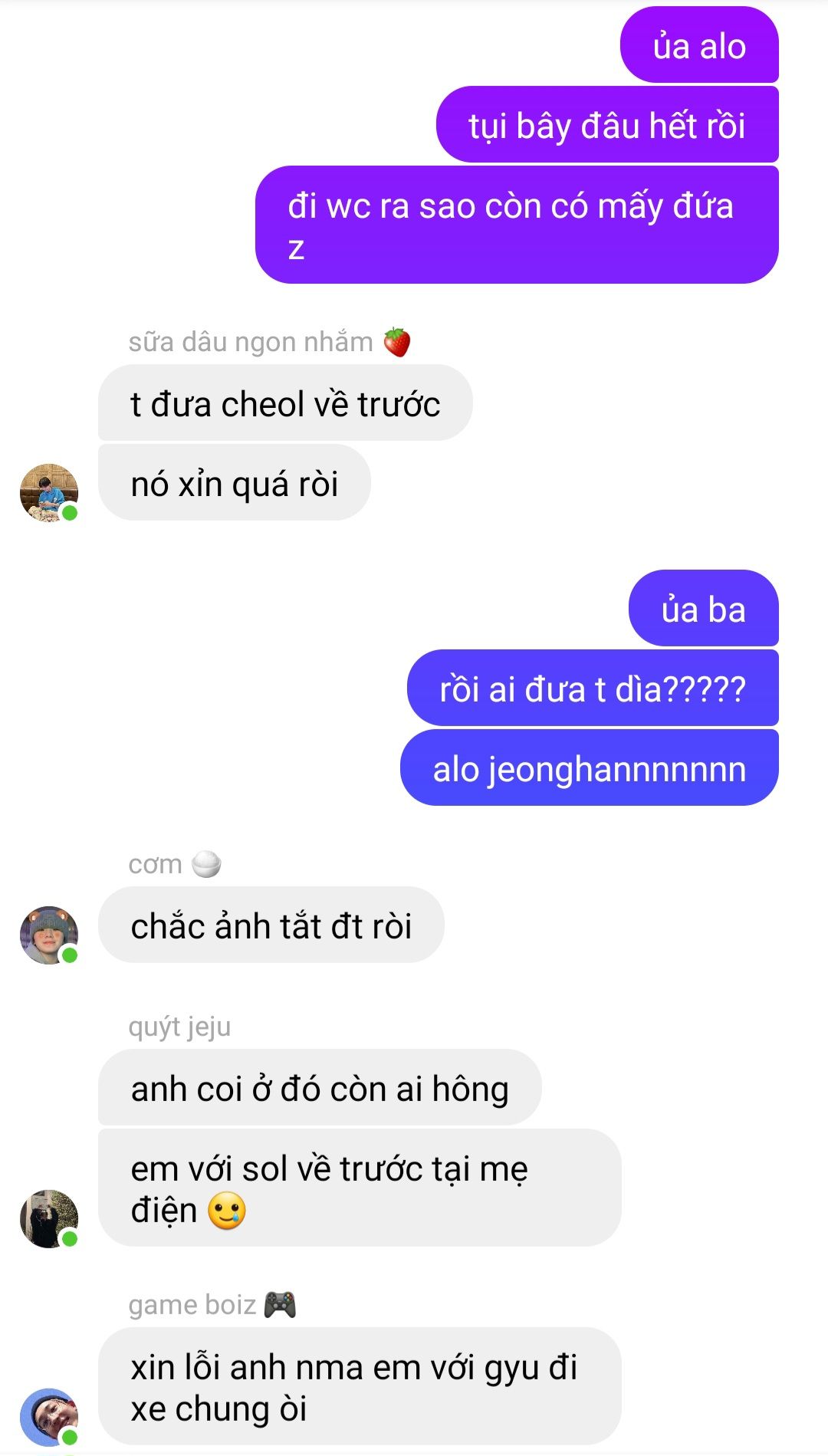Tap the avatar beside 'nó xỉn quá ròi'
Screen dimensions: 828x1456
tap(49, 493)
